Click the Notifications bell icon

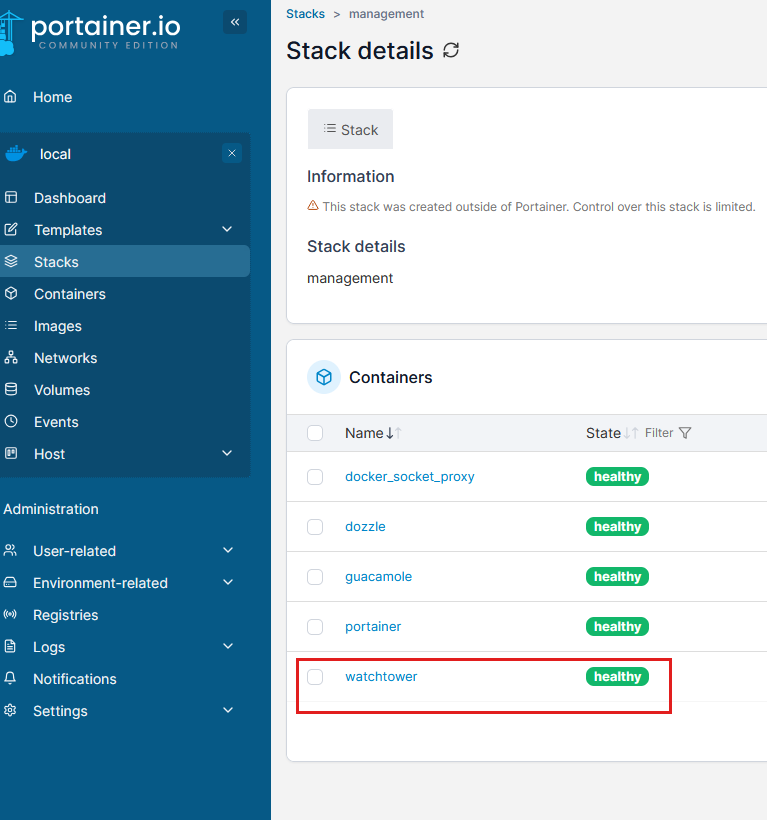pos(10,678)
